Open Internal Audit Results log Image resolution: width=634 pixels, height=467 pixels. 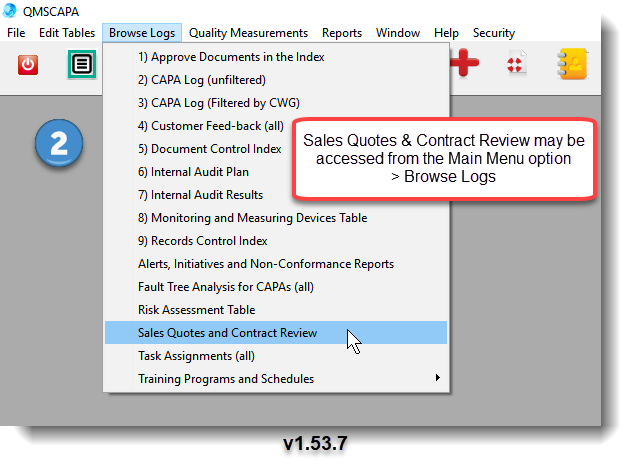200,195
